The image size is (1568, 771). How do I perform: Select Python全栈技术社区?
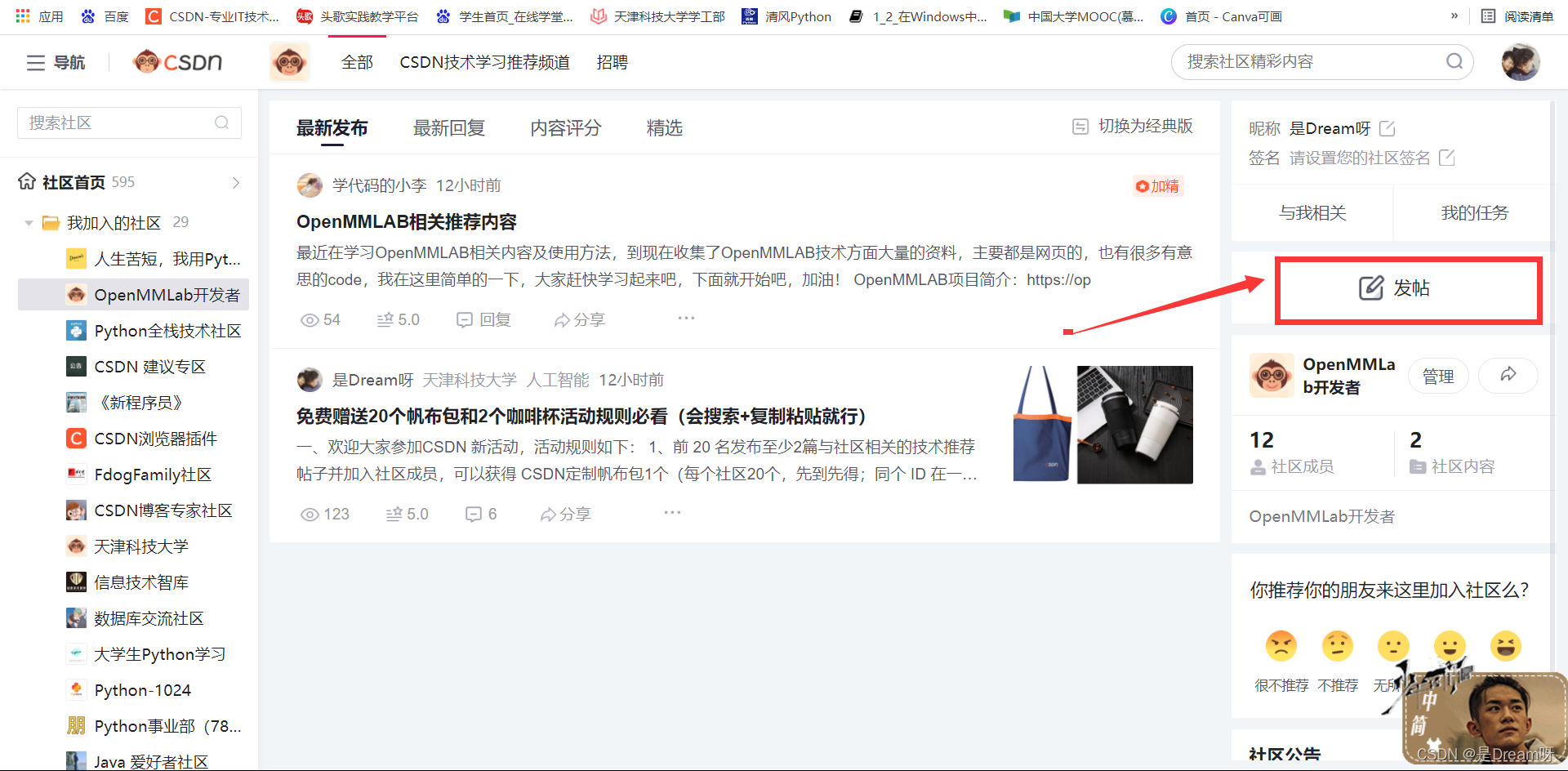coord(154,331)
